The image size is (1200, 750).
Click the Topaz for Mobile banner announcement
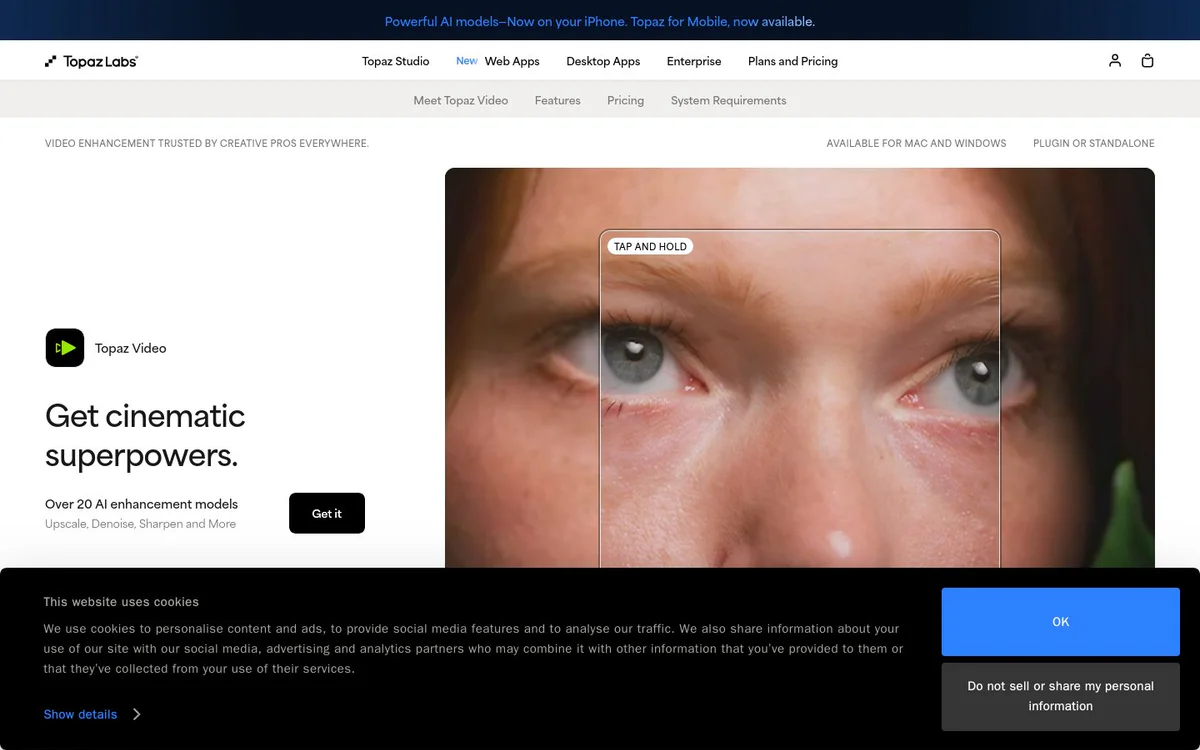(x=600, y=21)
